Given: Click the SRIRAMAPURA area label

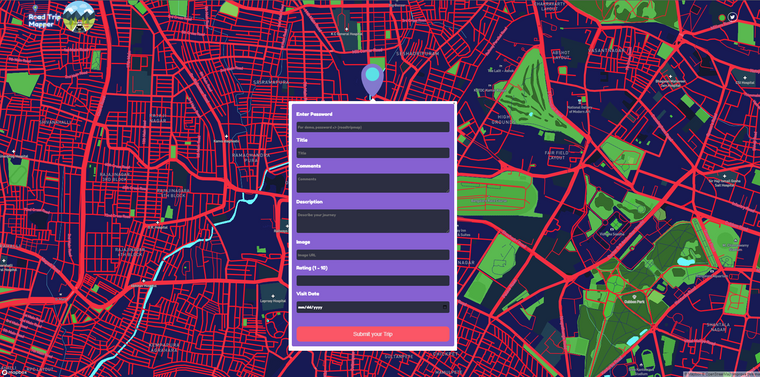Looking at the screenshot, I should [271, 83].
